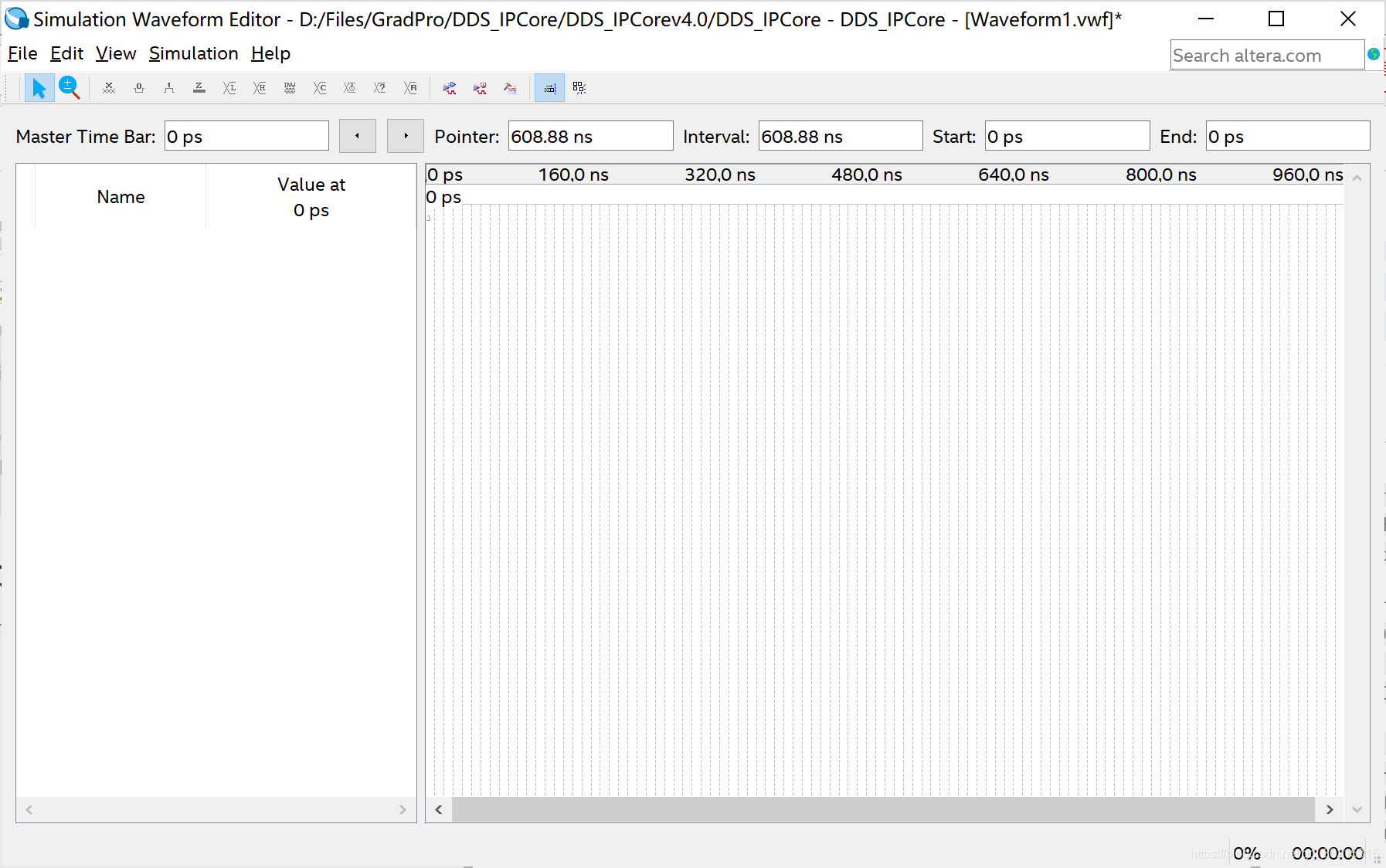The image size is (1386, 868).
Task: Click the 0% simulation progress indicator
Action: point(1247,853)
